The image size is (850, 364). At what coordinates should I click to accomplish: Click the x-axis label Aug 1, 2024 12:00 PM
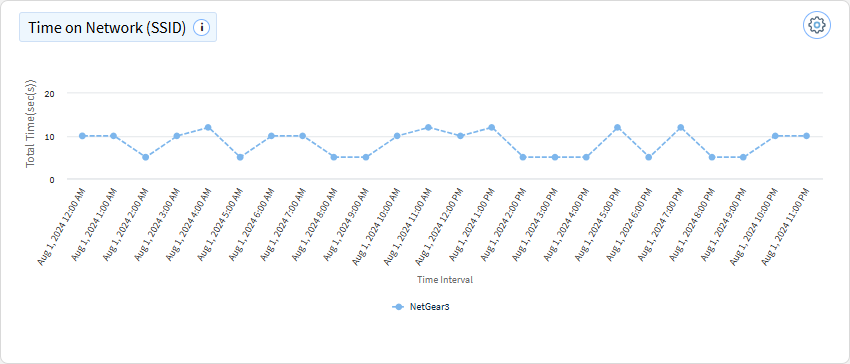click(x=439, y=226)
